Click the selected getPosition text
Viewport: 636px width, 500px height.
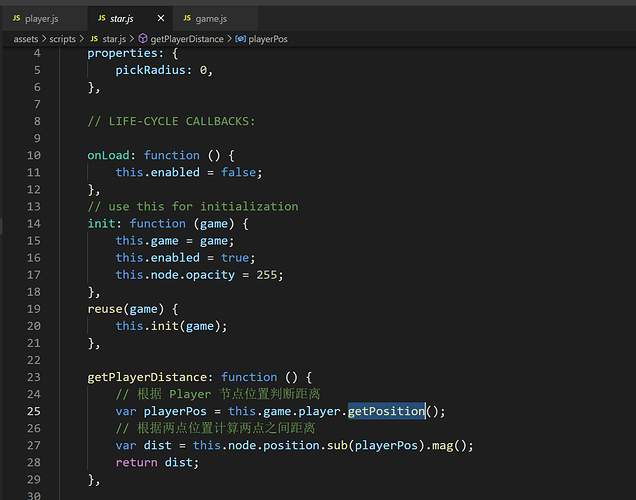[386, 411]
